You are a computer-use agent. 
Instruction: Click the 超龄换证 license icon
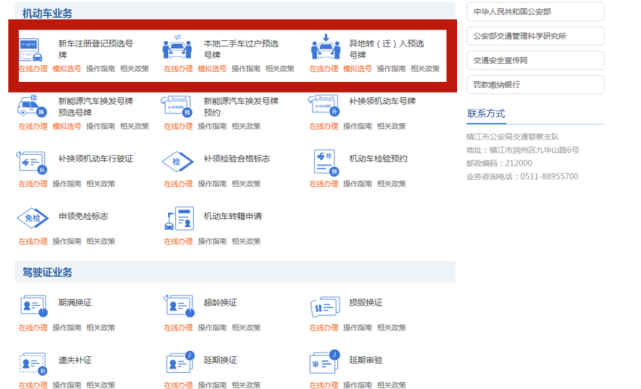(x=179, y=306)
